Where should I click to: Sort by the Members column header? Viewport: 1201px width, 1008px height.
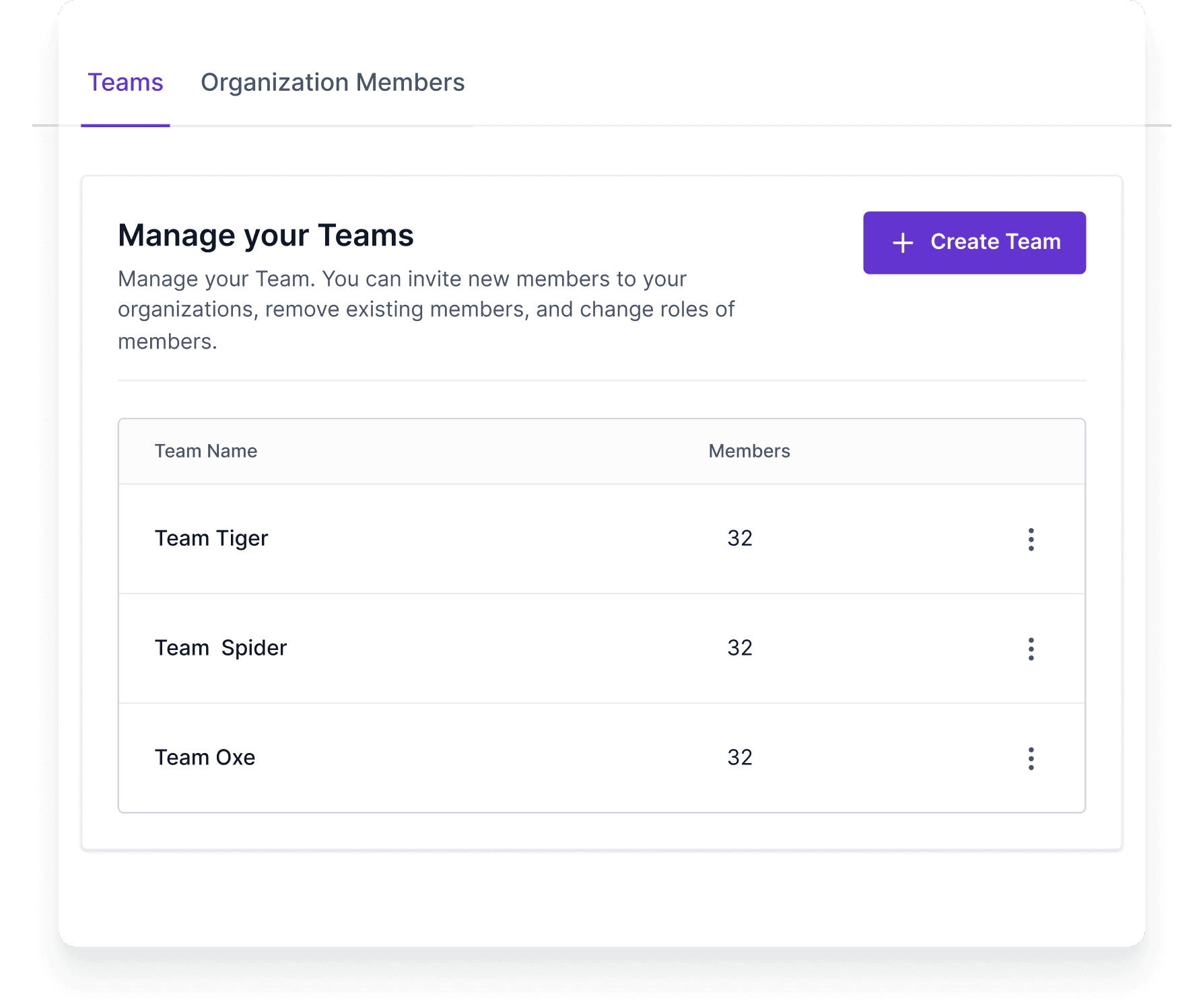(749, 451)
